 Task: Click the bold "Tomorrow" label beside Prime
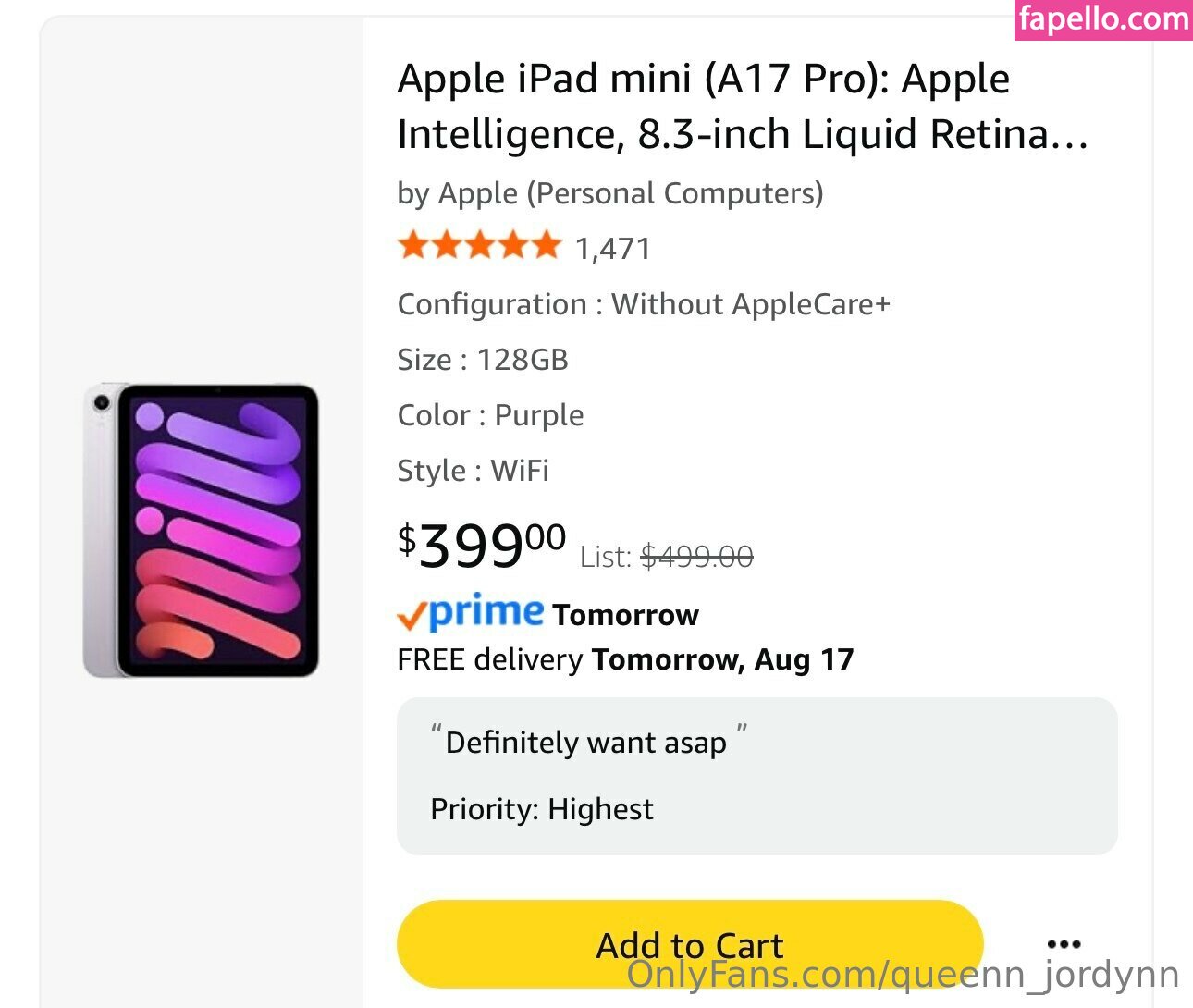point(625,615)
